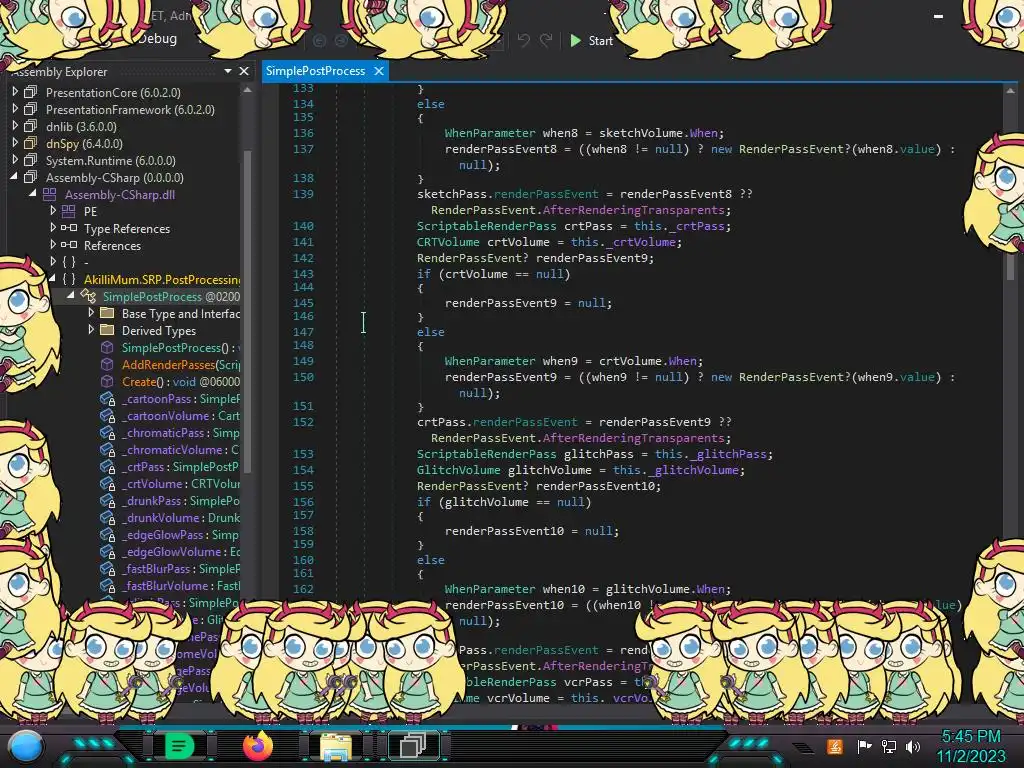Click the System.Runtime assembly icon
This screenshot has width=1024, height=768.
pyautogui.click(x=31, y=160)
